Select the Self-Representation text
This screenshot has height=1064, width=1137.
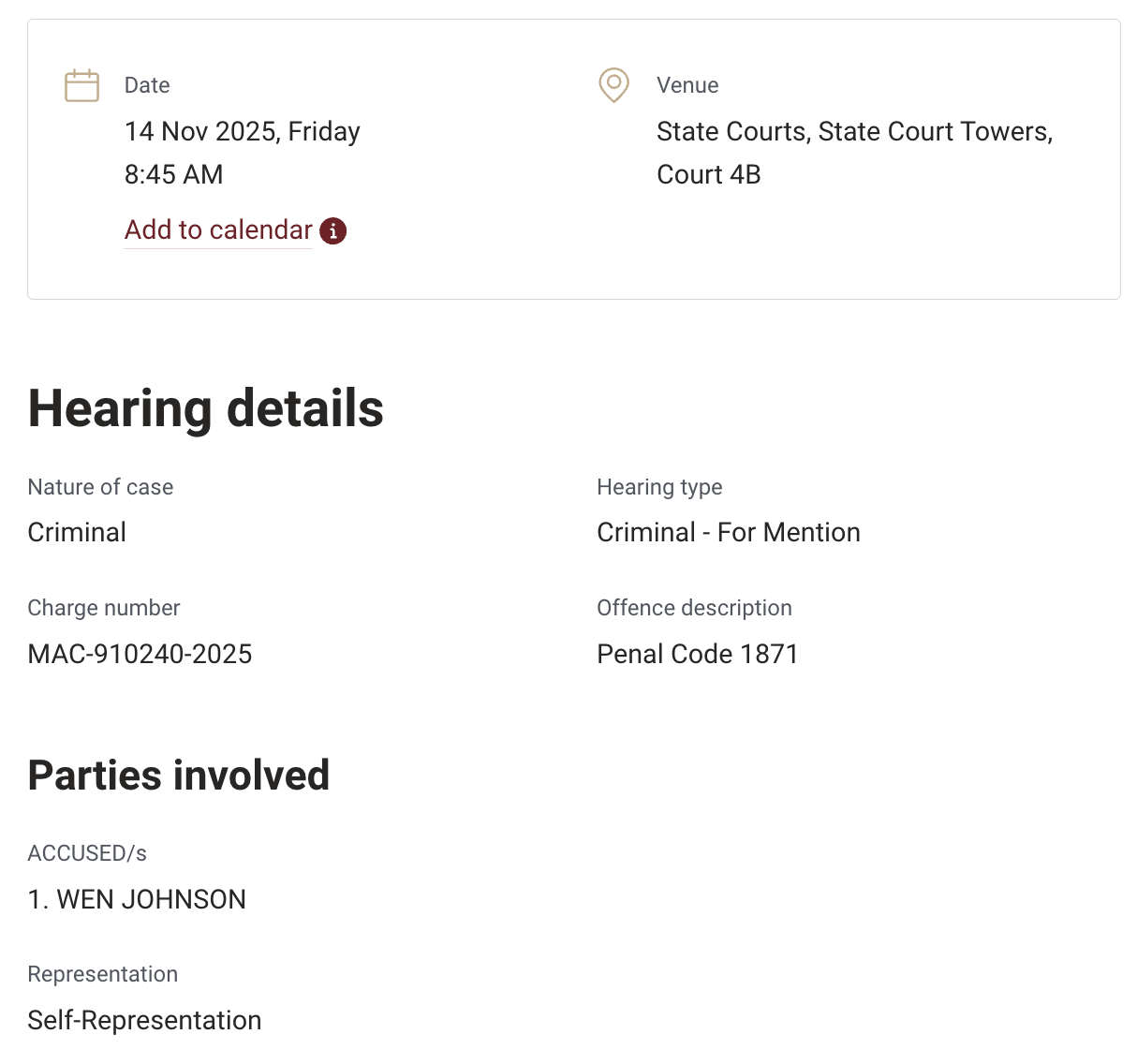(144, 1020)
